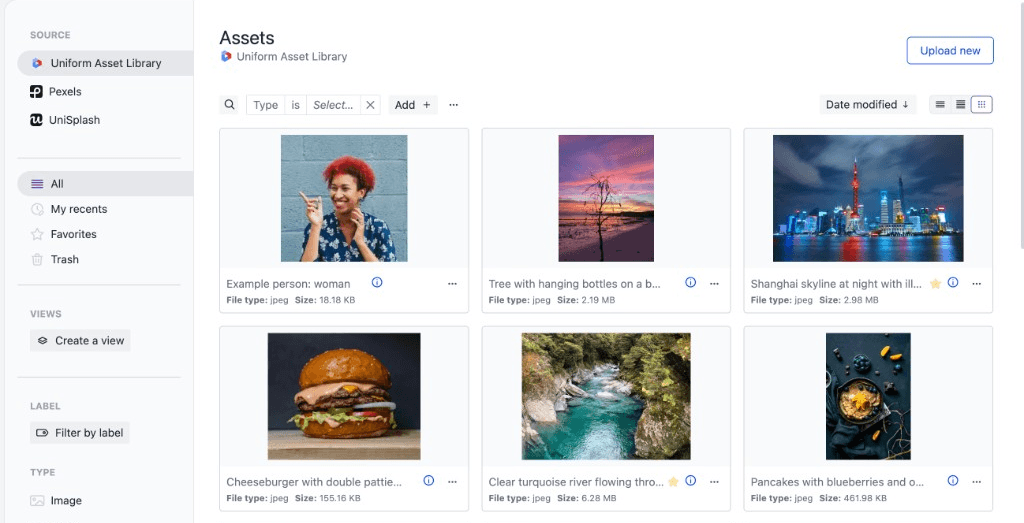Viewport: 1024px width, 523px height.
Task: Open Tree with hanging bottles thumbnail
Action: coord(606,198)
